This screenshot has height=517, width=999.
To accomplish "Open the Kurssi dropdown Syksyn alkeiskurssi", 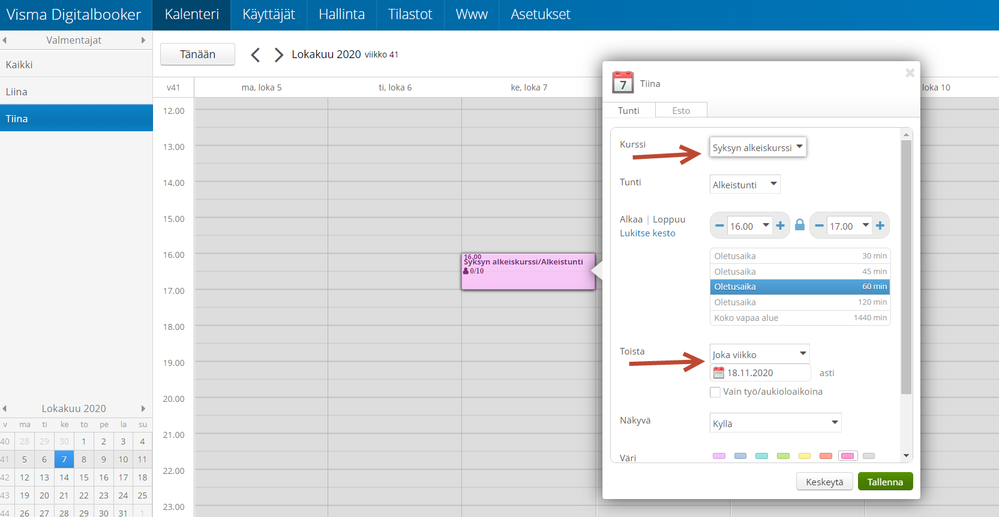I will (x=758, y=147).
